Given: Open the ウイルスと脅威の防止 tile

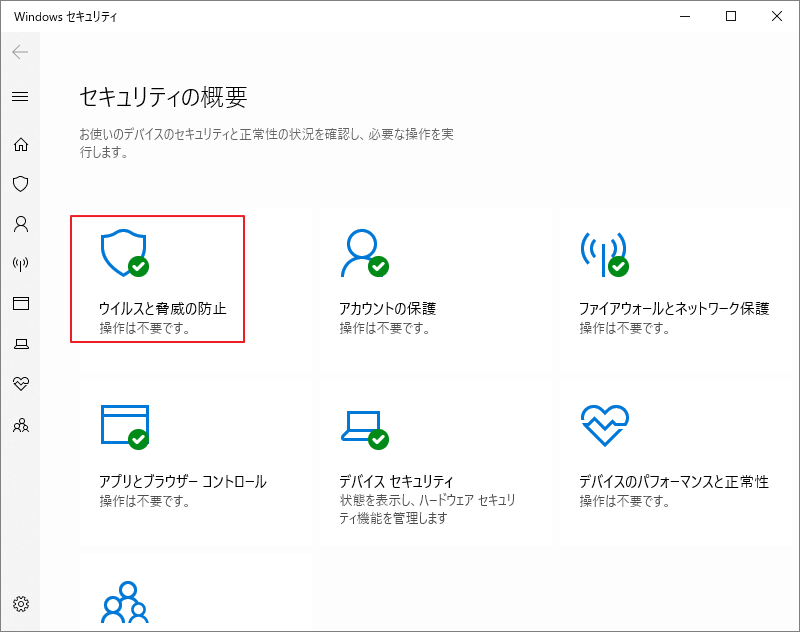Looking at the screenshot, I should [160, 277].
